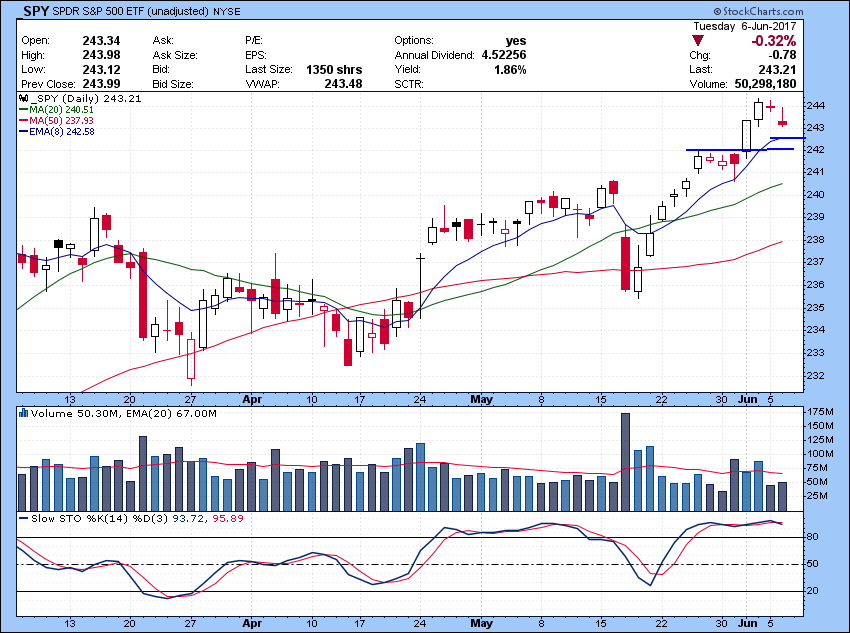The width and height of the screenshot is (850, 633).
Task: Select the date 'Tuesday 6-Jun-2017'
Action: 745,26
